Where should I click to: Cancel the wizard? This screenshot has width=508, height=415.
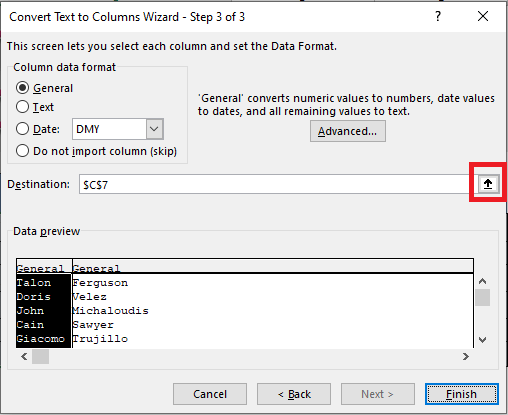(210, 394)
